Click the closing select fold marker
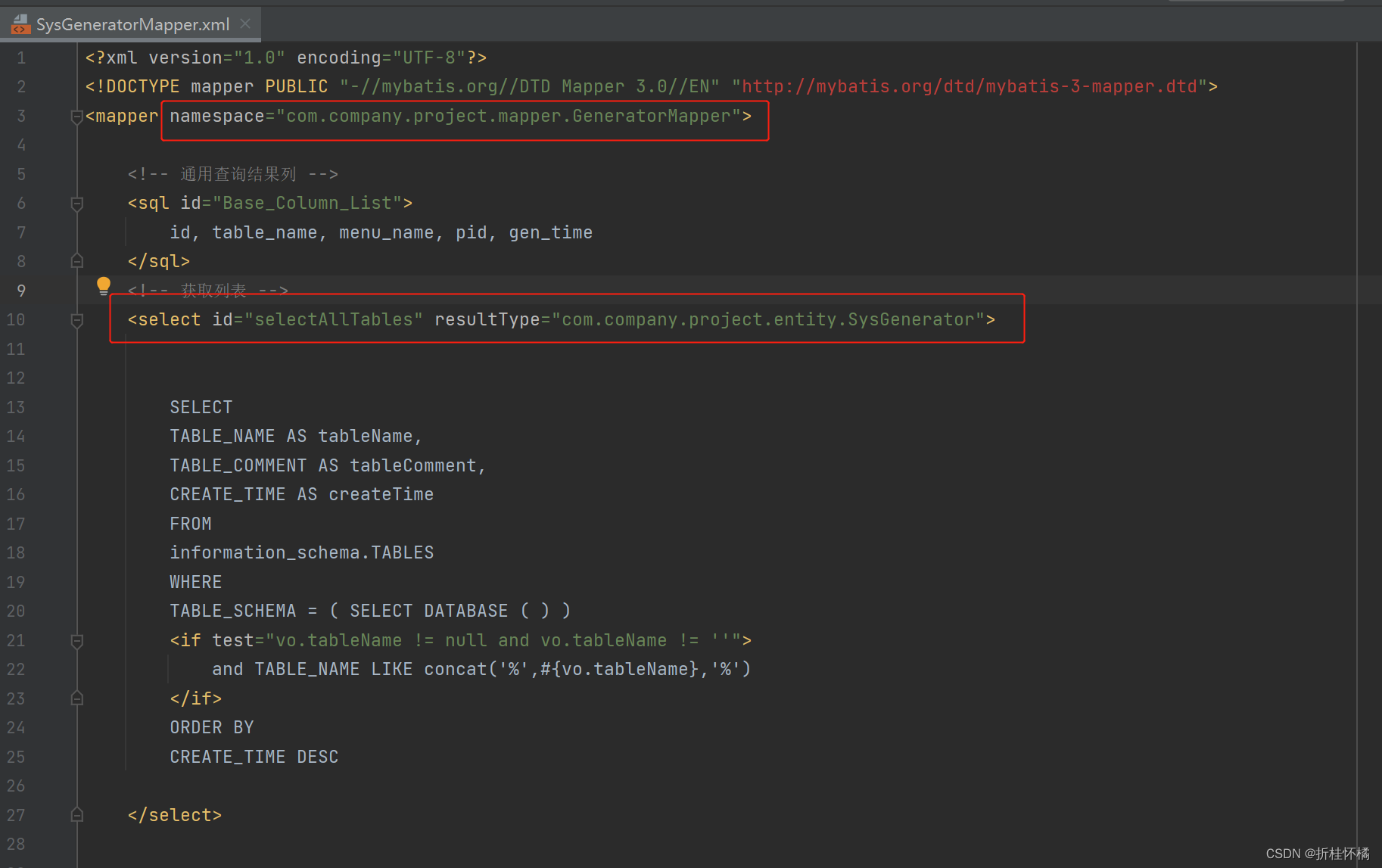The image size is (1382, 868). (76, 815)
